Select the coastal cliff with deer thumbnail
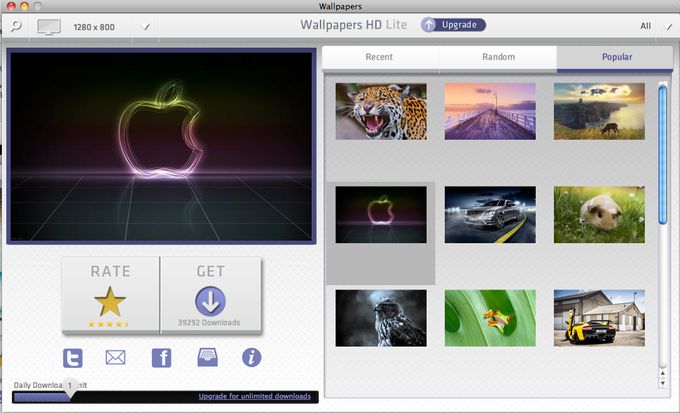Image resolution: width=680 pixels, height=413 pixels. click(599, 111)
